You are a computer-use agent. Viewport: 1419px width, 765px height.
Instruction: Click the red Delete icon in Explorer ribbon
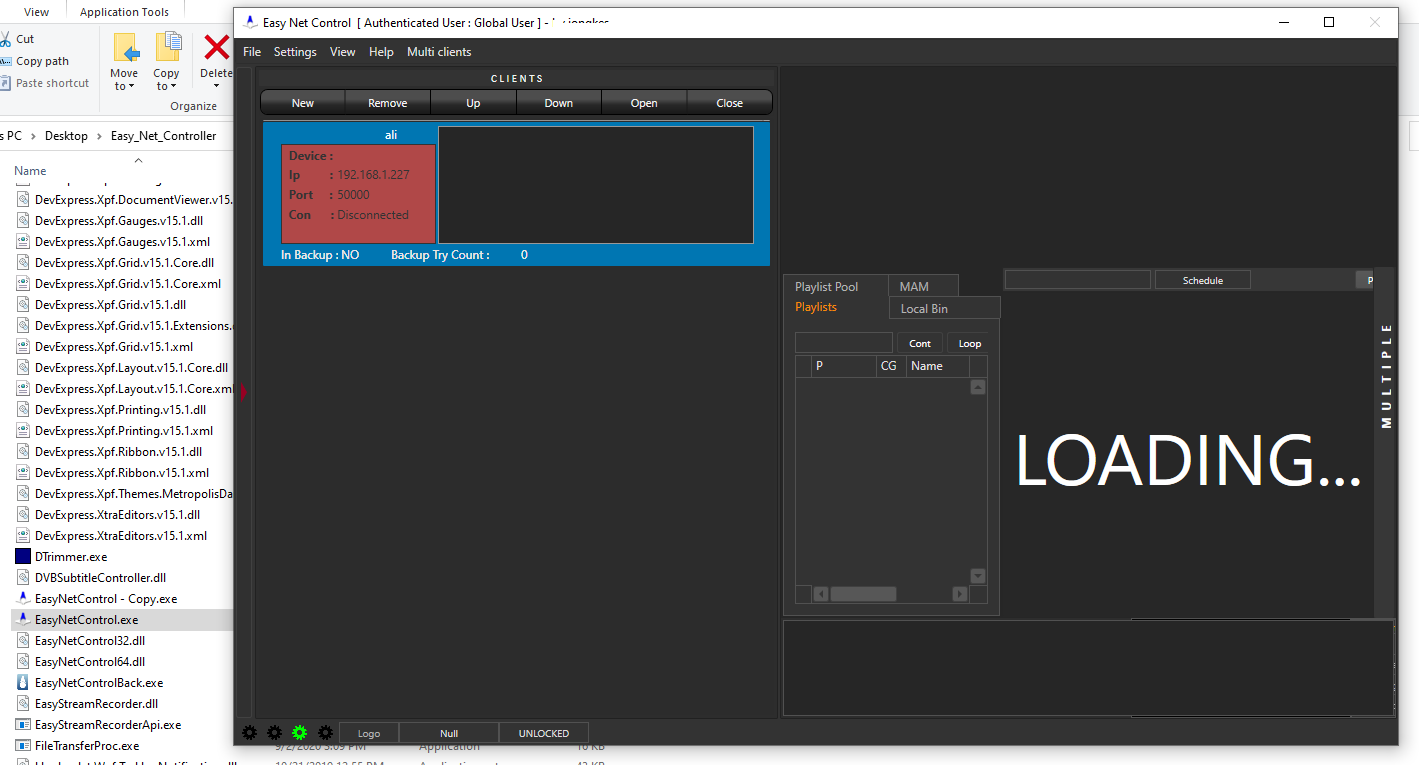216,47
